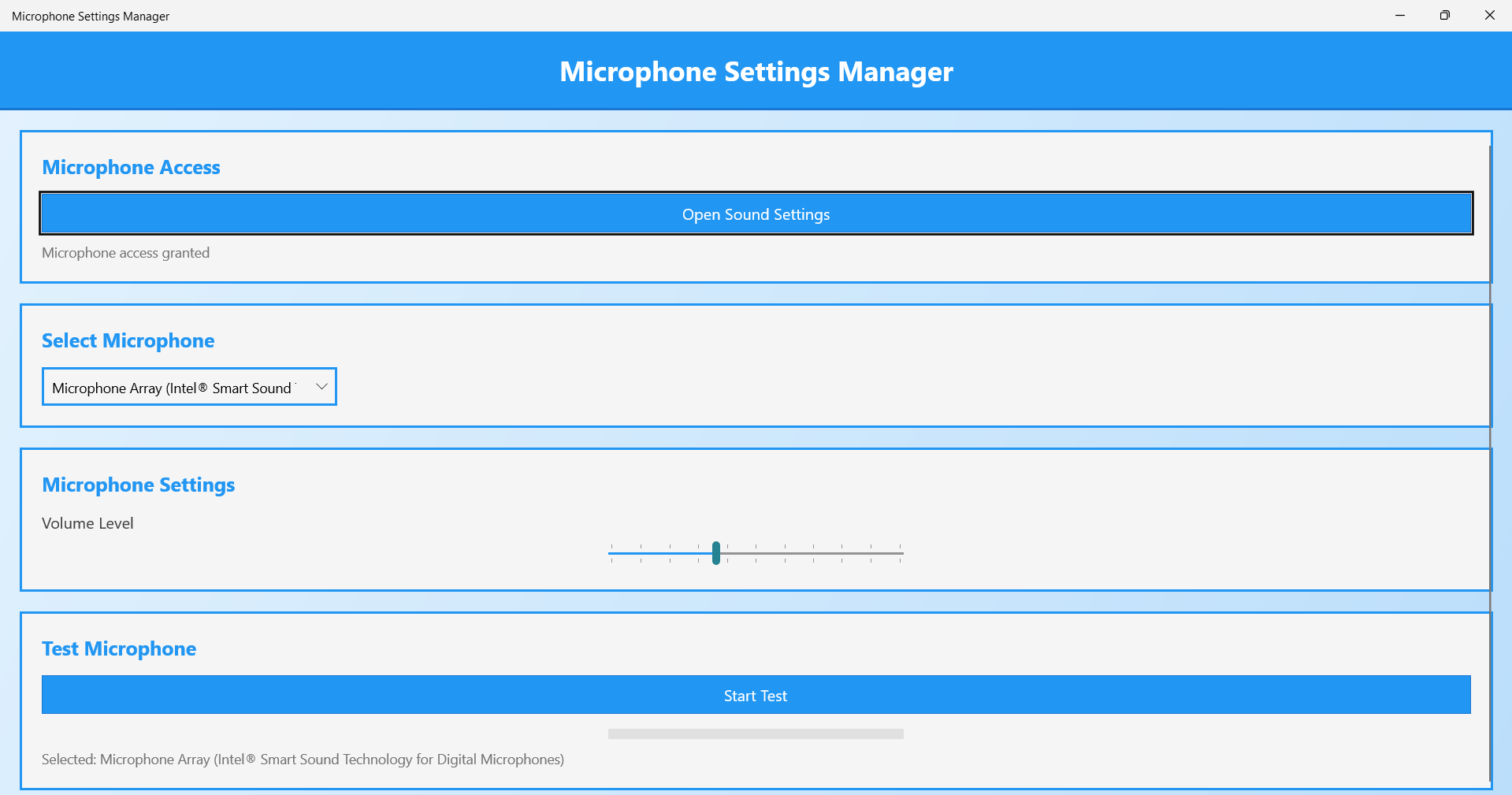Expand the microphone selection dropdown
Screen dimensions: 1512x795
(x=188, y=386)
